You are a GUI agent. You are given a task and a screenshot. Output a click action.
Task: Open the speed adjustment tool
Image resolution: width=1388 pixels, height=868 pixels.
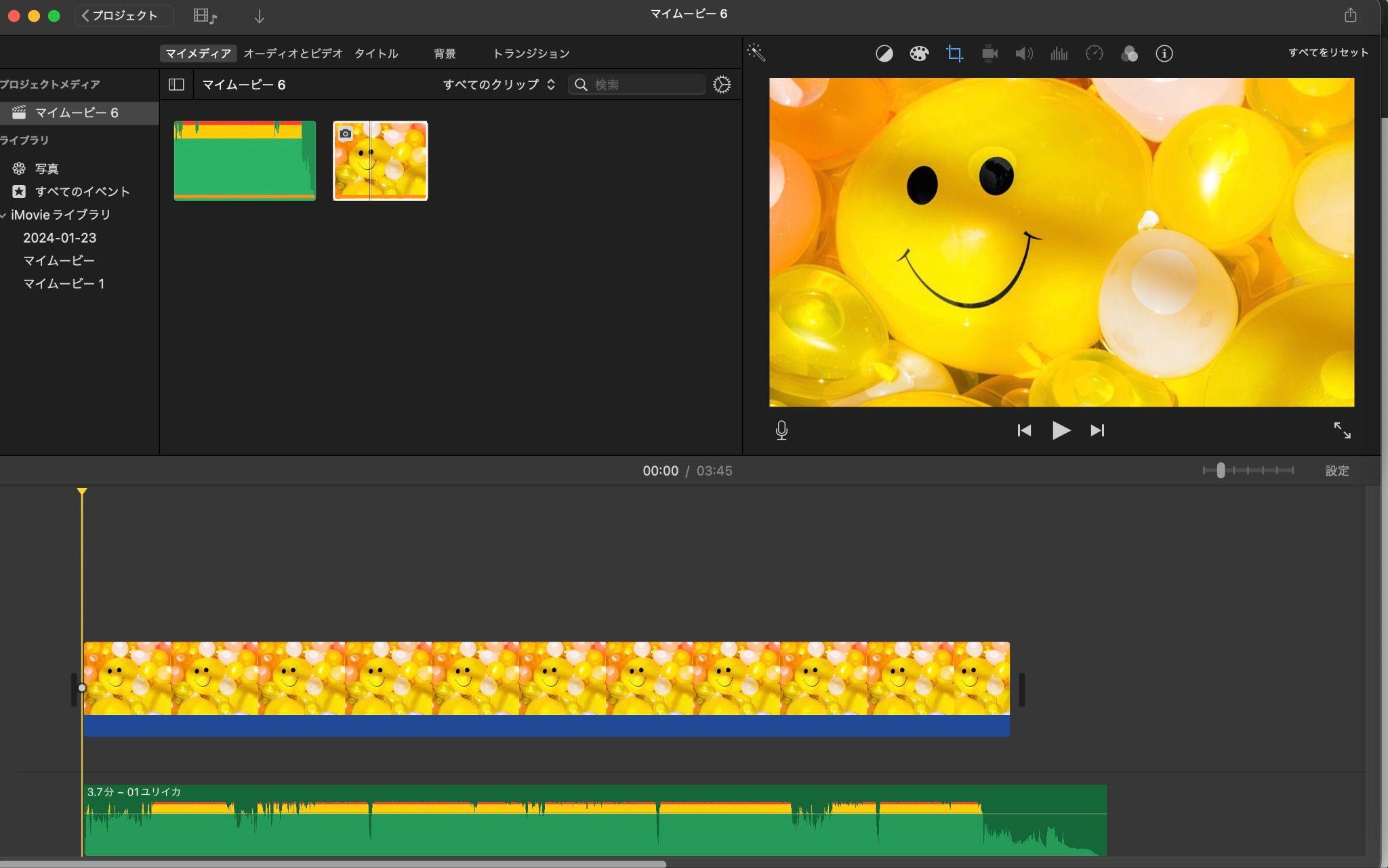(x=1095, y=54)
